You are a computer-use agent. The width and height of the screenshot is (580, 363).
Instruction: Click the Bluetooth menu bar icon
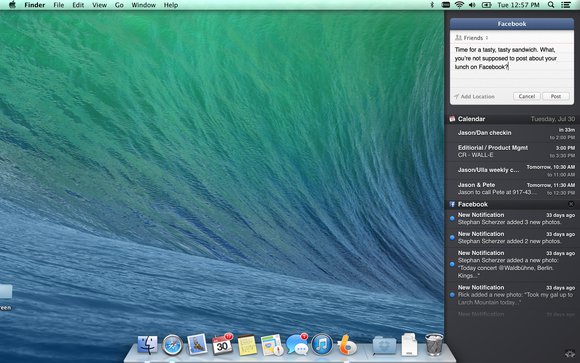(x=432, y=5)
